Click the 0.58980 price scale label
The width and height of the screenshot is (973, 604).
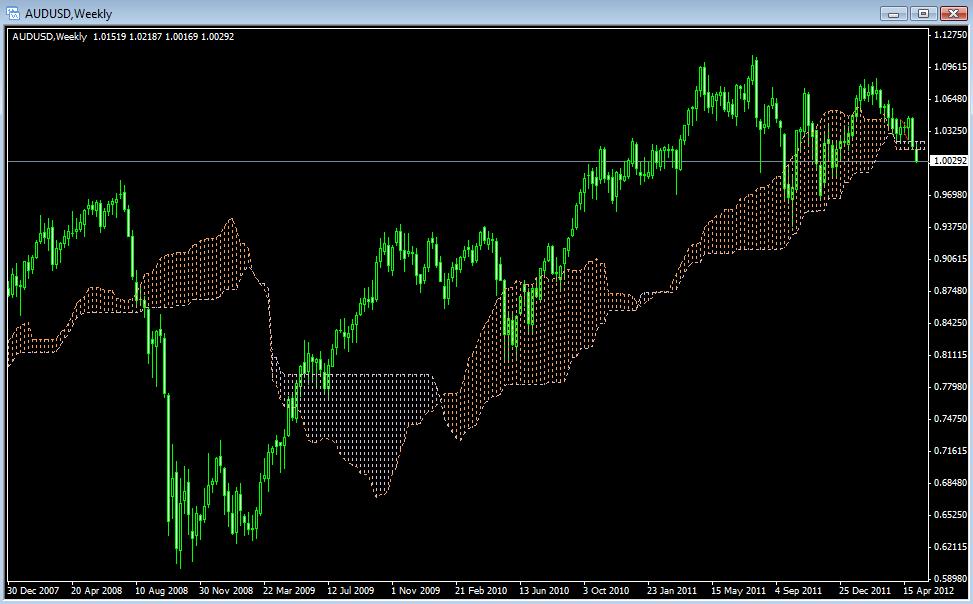click(x=950, y=579)
